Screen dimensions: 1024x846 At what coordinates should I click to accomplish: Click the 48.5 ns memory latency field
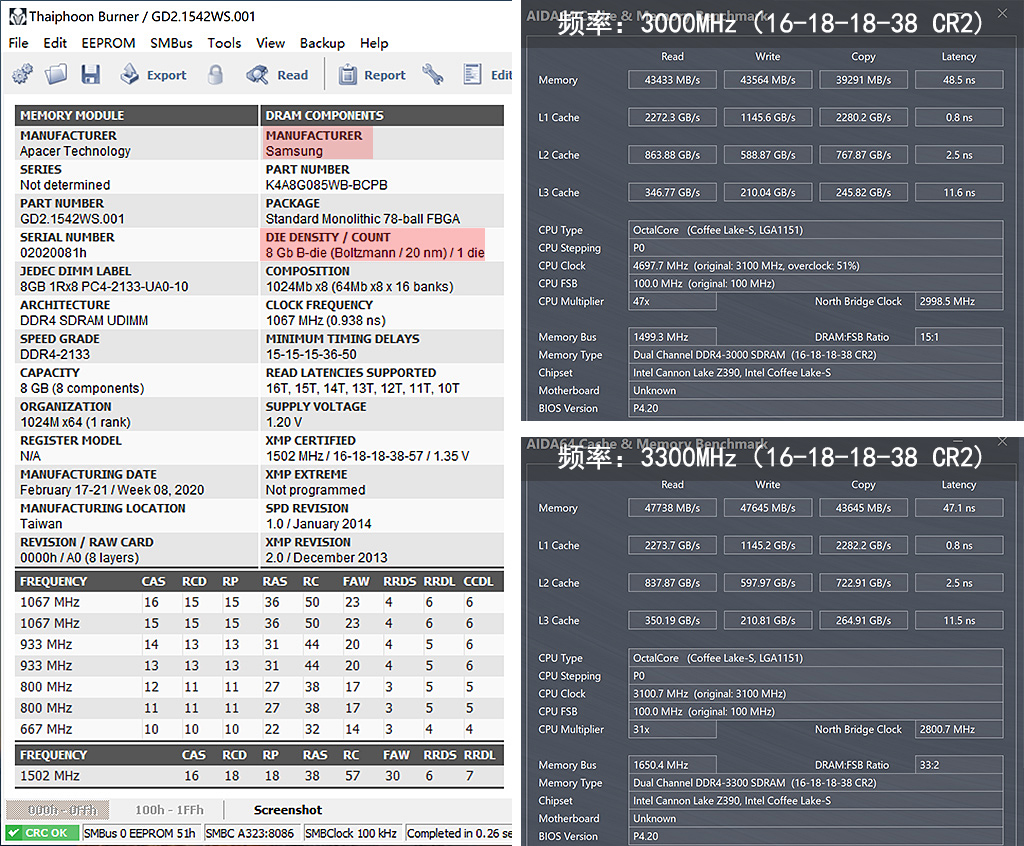(959, 80)
